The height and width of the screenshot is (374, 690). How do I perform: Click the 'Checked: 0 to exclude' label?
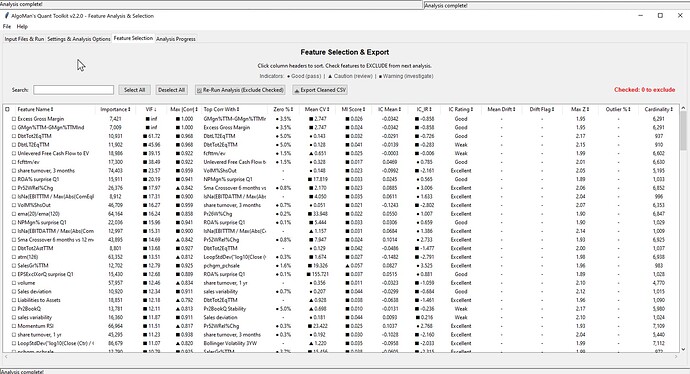tap(644, 90)
